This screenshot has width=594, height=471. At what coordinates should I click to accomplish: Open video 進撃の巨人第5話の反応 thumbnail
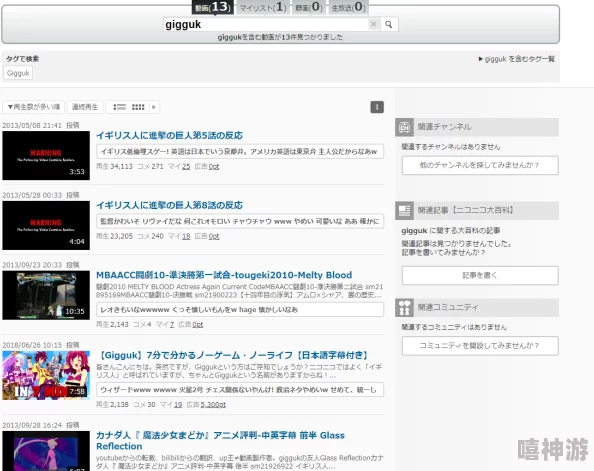click(46, 155)
